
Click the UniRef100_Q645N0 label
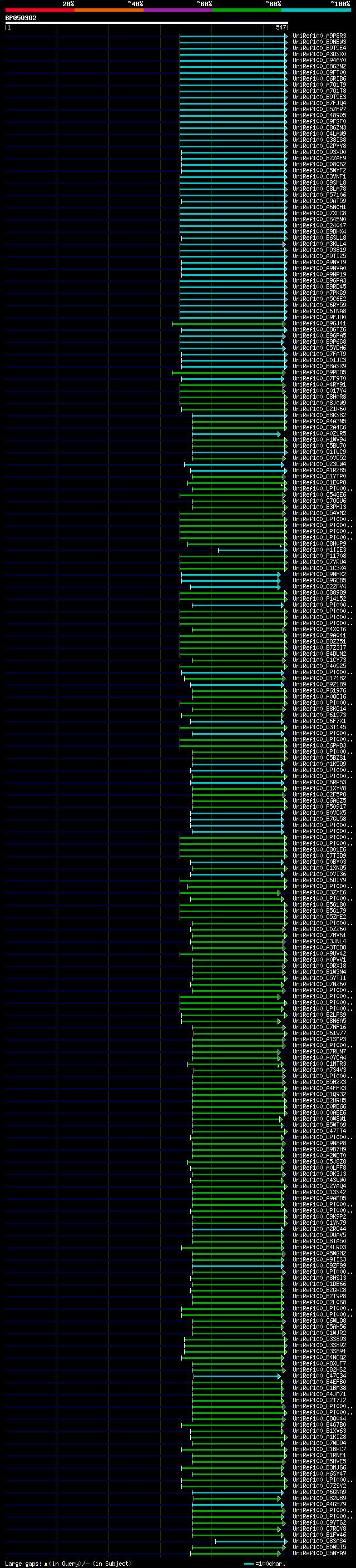point(319,219)
